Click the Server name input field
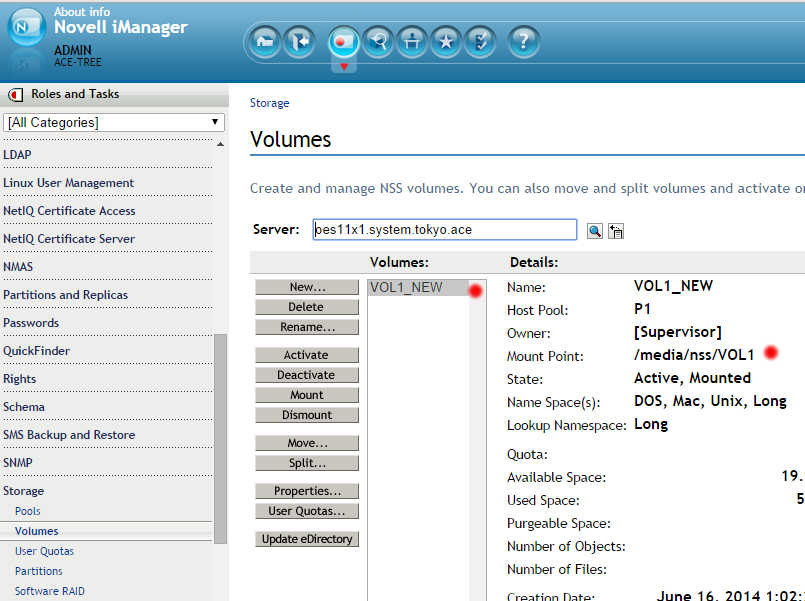Viewport: 805px width, 601px height. pos(445,229)
